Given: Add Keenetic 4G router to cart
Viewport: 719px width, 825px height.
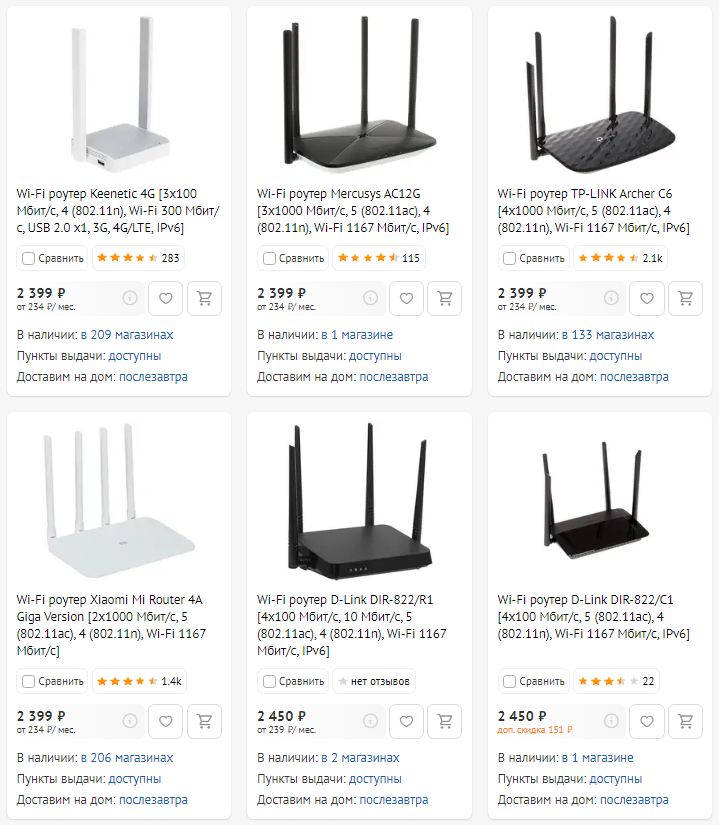Looking at the screenshot, I should [205, 298].
